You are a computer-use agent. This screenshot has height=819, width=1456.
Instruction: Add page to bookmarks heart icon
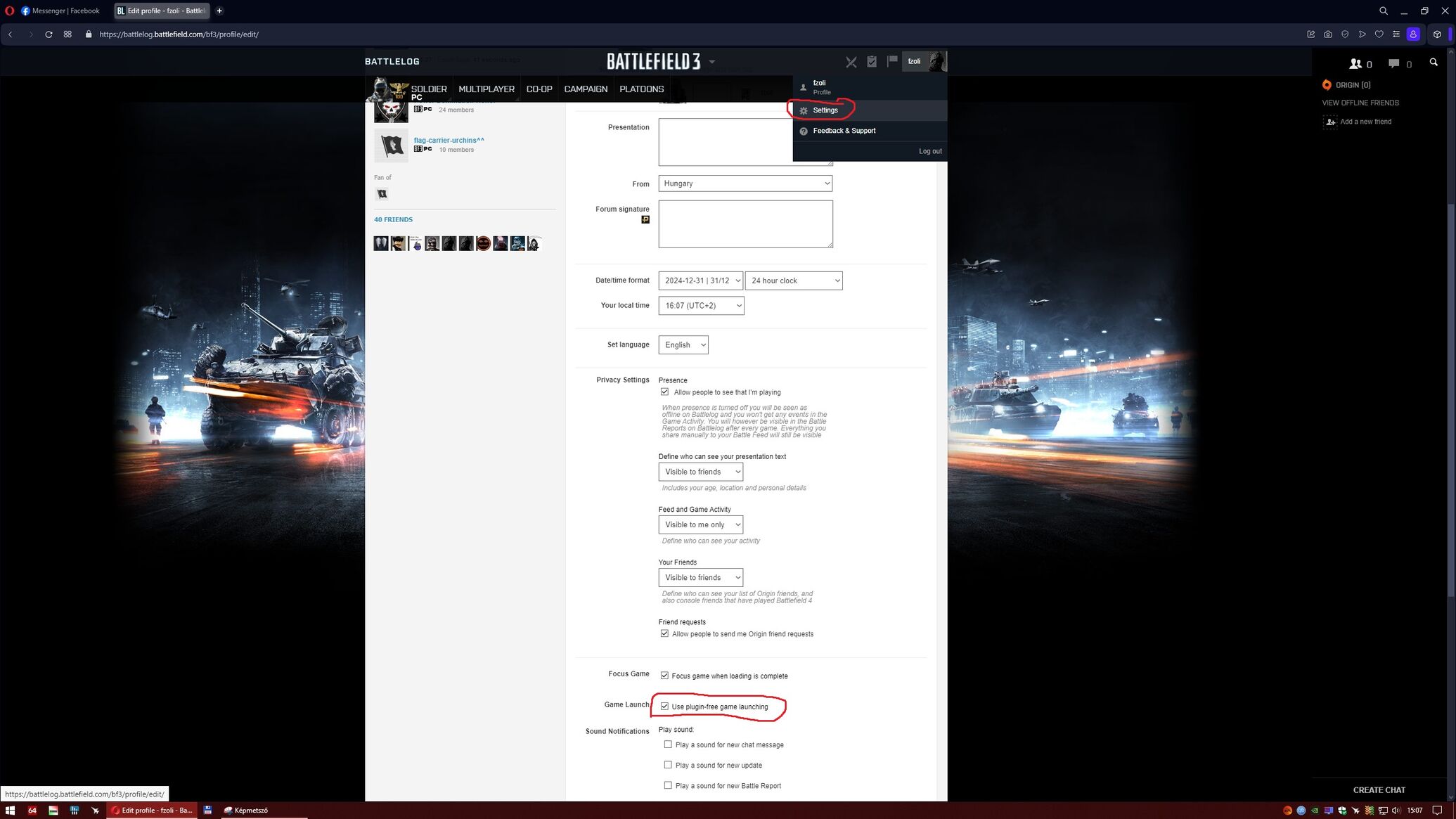[x=1379, y=34]
